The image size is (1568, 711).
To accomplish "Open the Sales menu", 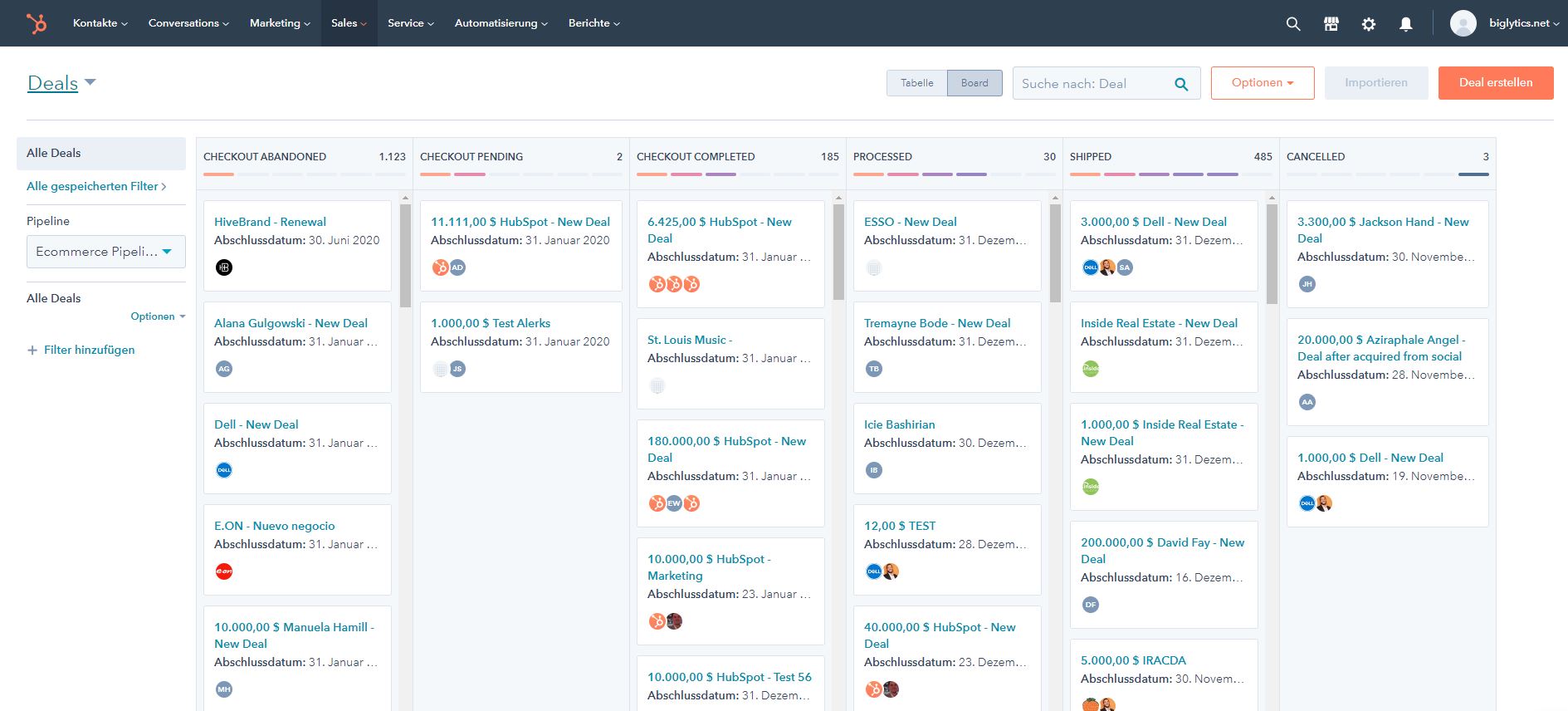I will click(348, 23).
